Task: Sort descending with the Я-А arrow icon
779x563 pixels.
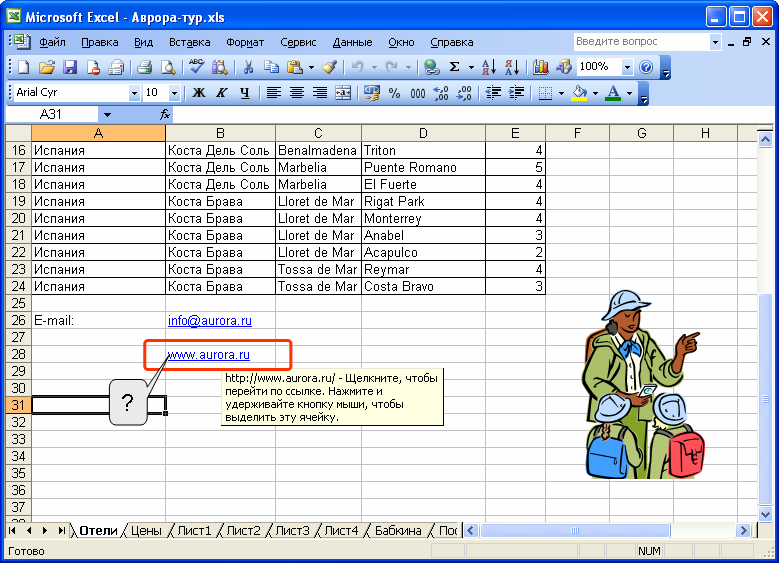Action: tap(512, 67)
